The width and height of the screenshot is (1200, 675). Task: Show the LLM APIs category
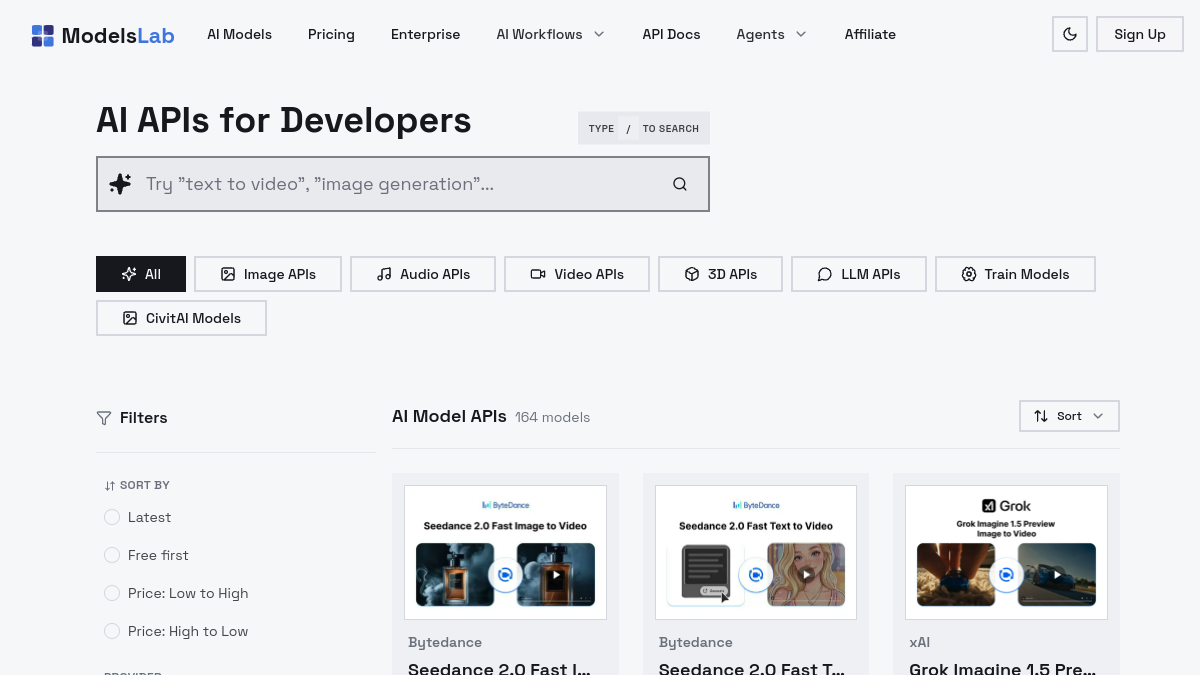(x=859, y=274)
